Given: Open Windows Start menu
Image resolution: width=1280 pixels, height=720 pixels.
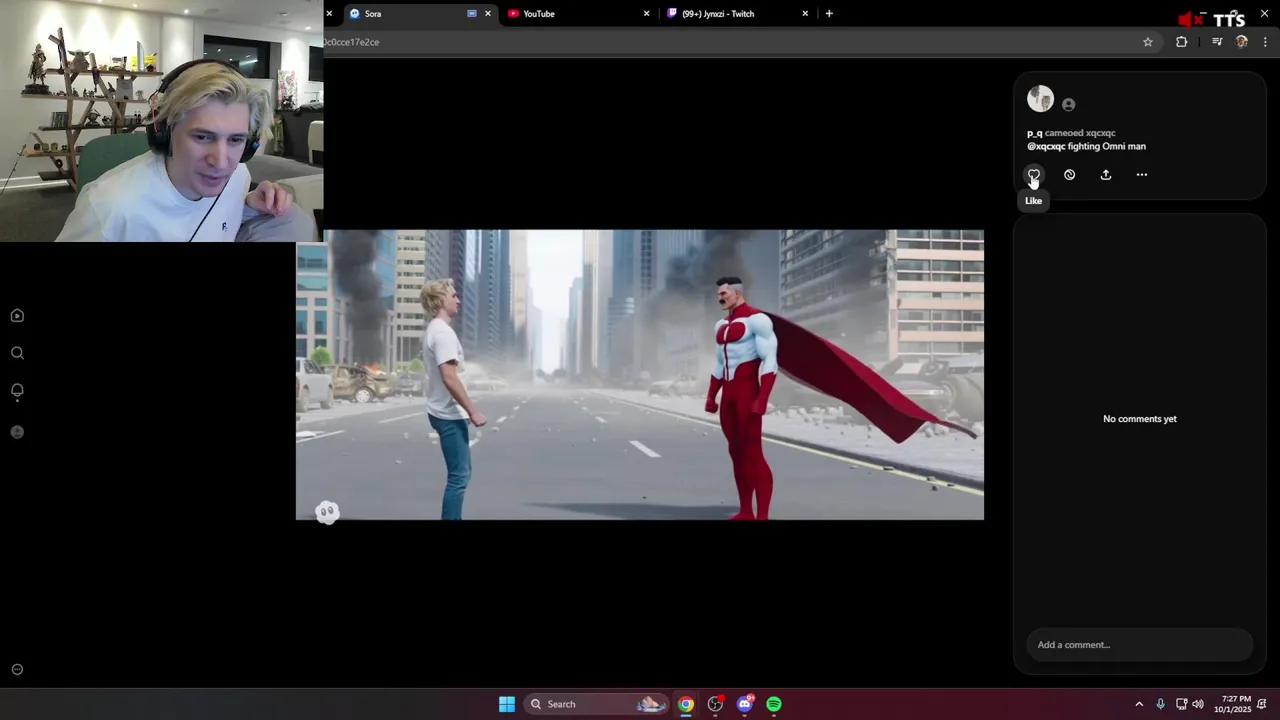Looking at the screenshot, I should pyautogui.click(x=507, y=704).
